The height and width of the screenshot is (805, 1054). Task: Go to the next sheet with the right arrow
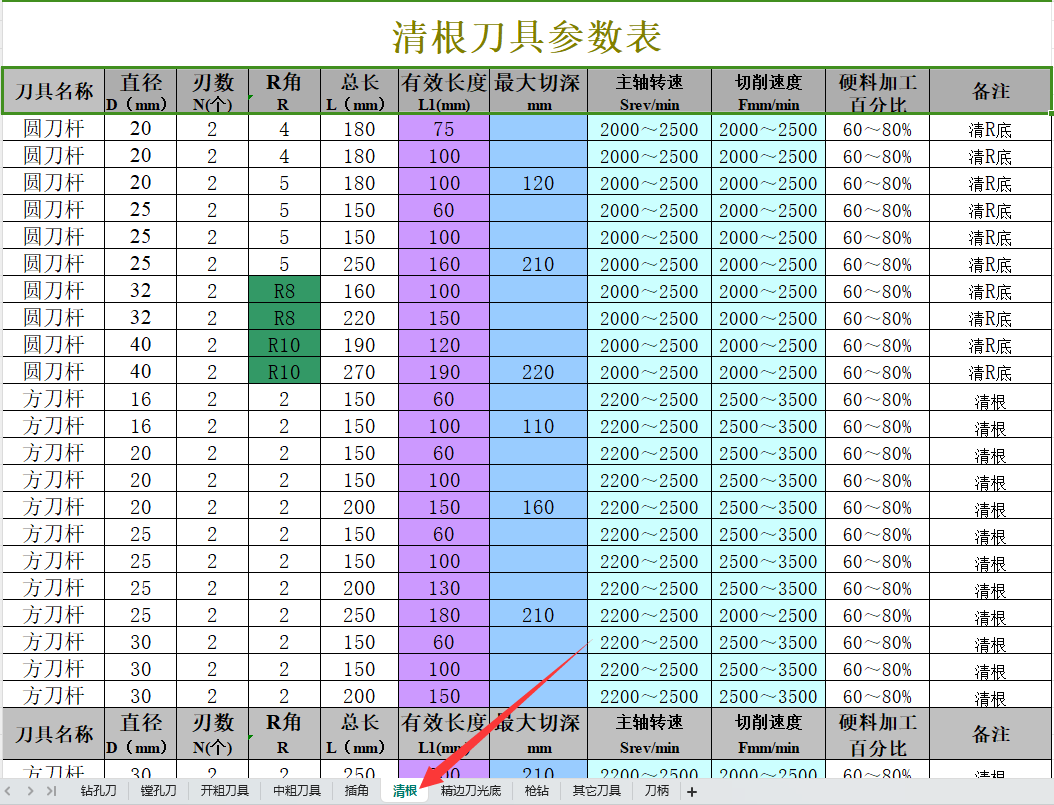[x=30, y=791]
